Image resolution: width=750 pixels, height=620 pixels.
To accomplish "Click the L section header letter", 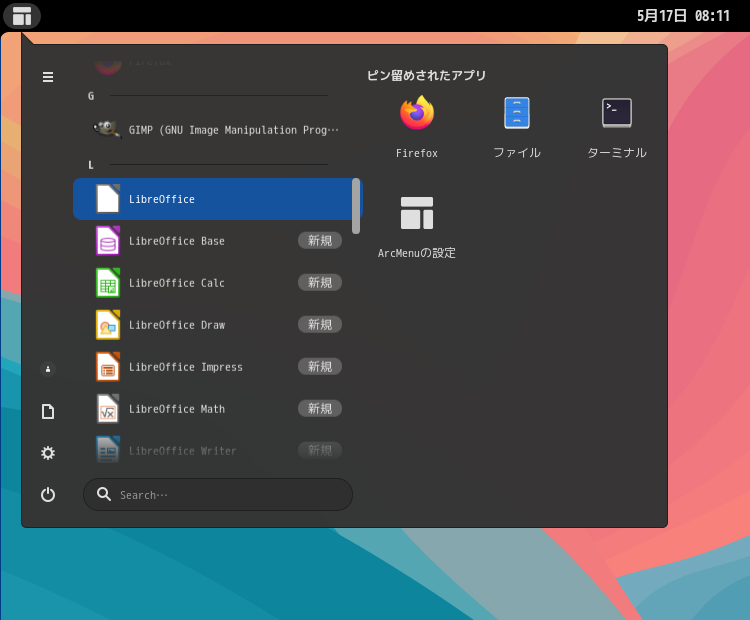I will click(91, 165).
